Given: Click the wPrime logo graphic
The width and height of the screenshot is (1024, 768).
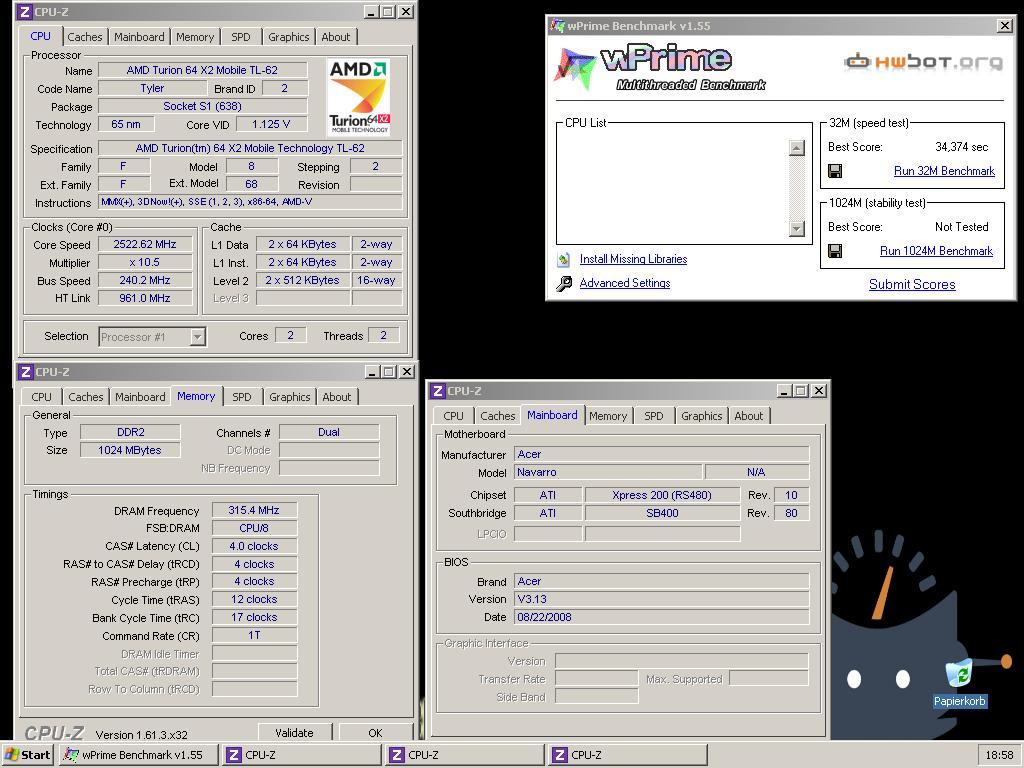Looking at the screenshot, I should tap(660, 67).
